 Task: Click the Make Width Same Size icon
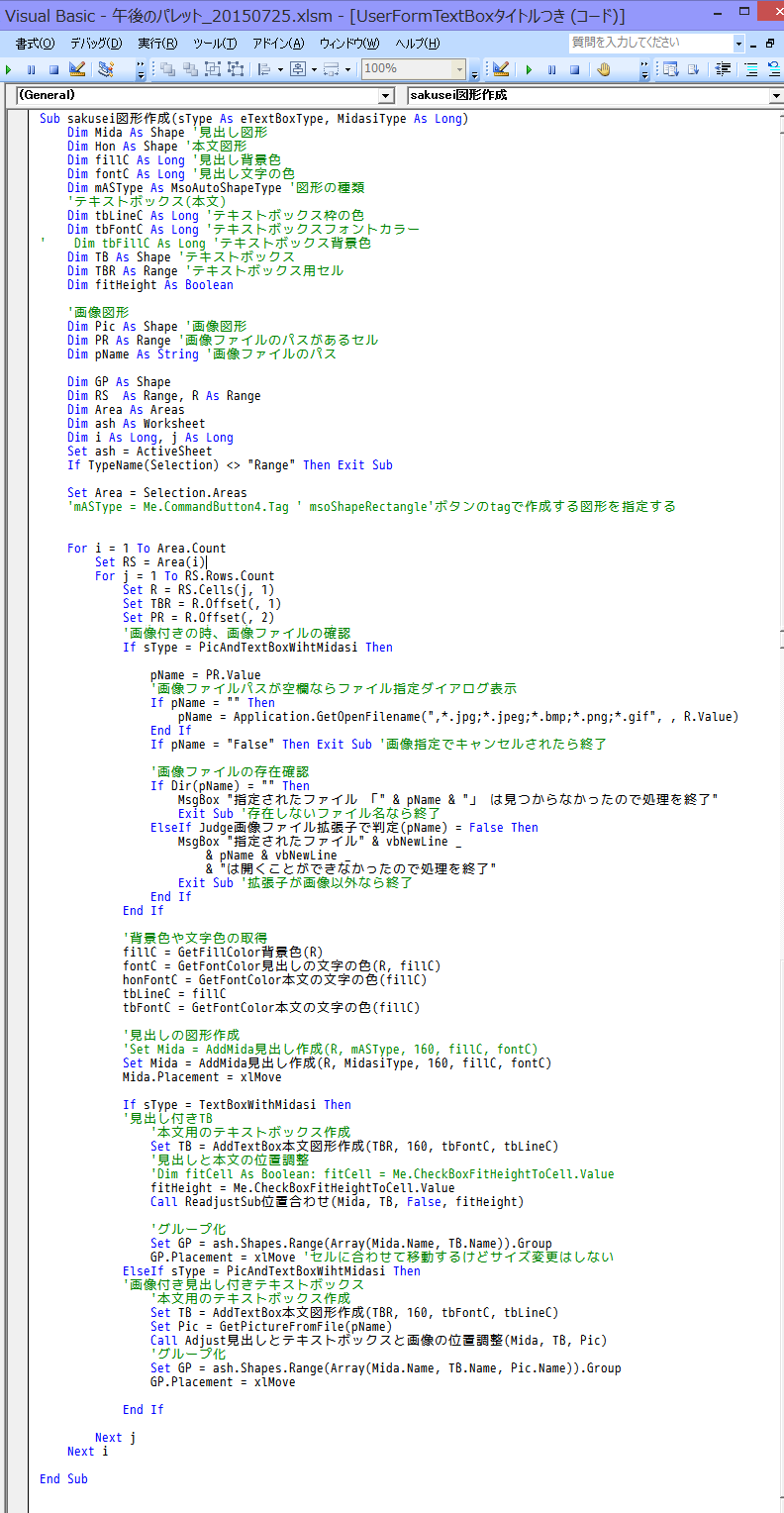click(x=331, y=69)
